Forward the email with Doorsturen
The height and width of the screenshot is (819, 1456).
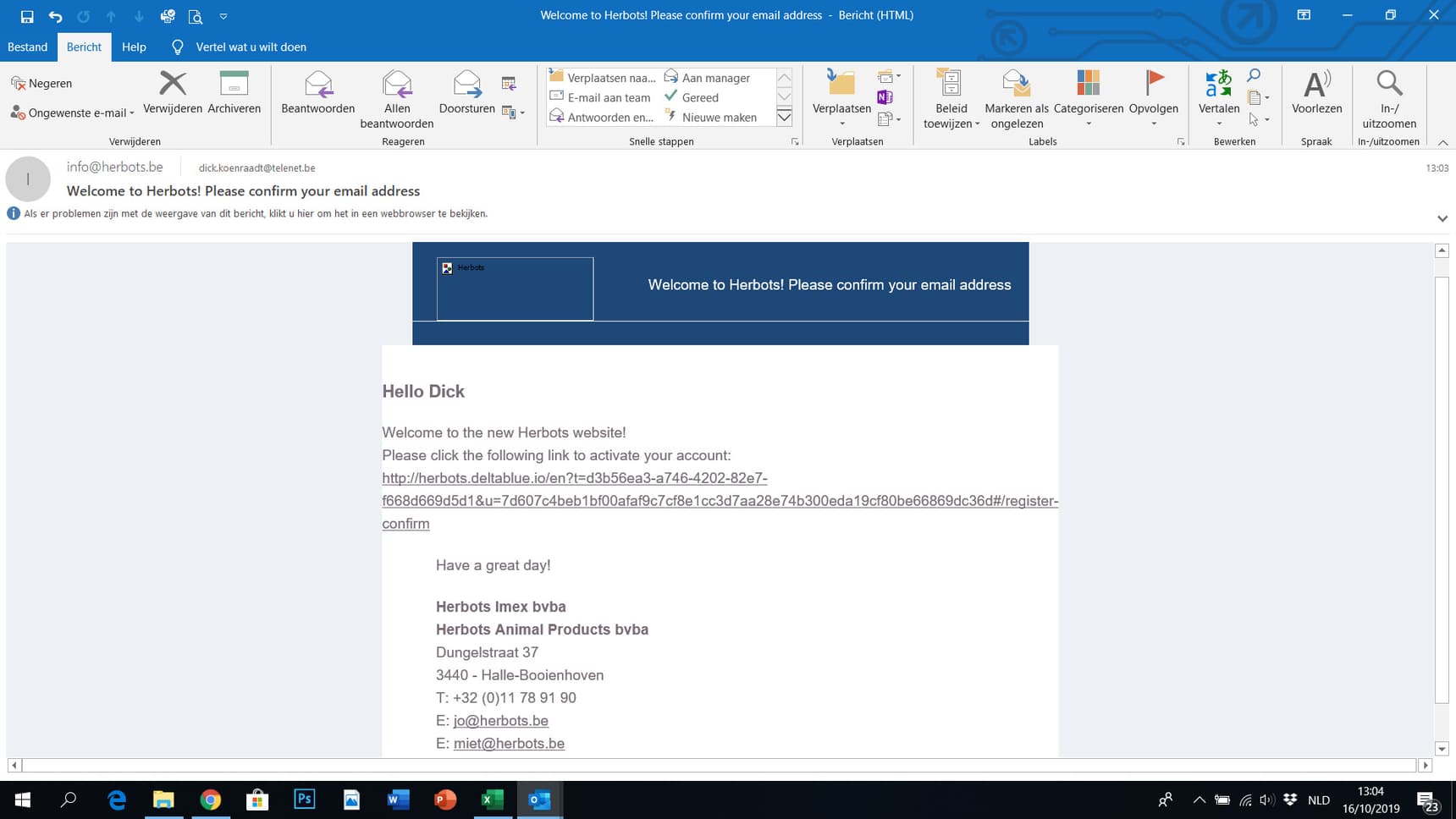[x=467, y=85]
